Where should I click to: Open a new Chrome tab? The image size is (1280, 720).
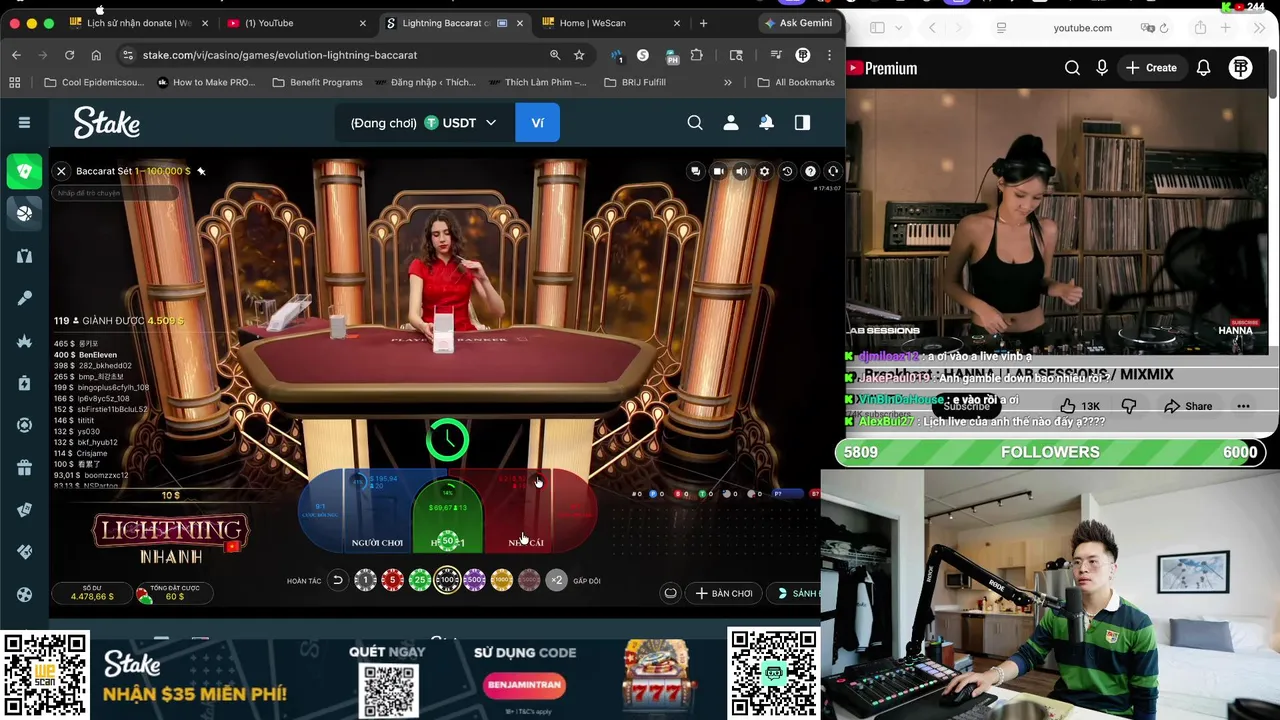(x=703, y=23)
